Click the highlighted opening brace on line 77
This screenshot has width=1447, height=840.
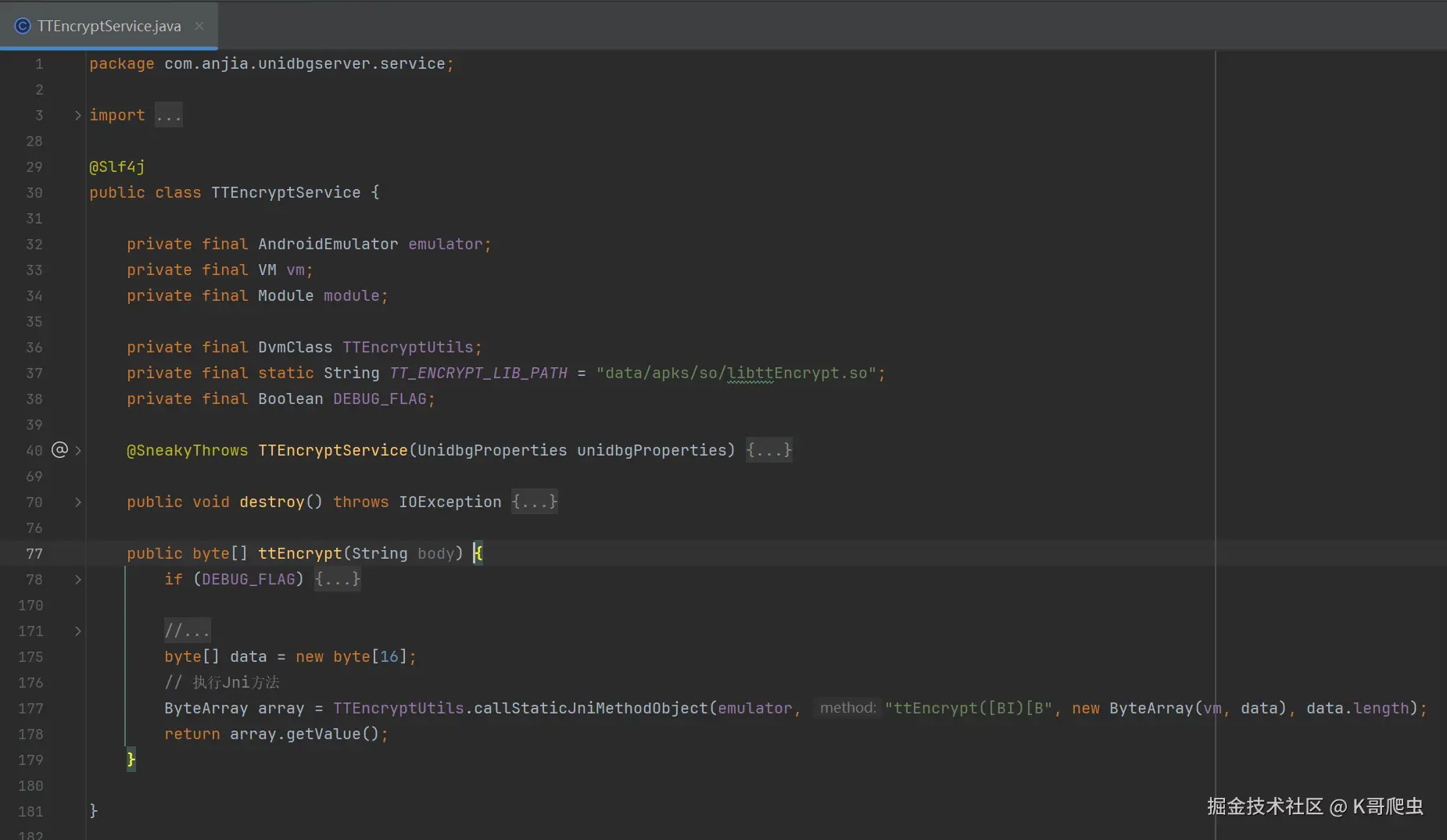tap(478, 554)
